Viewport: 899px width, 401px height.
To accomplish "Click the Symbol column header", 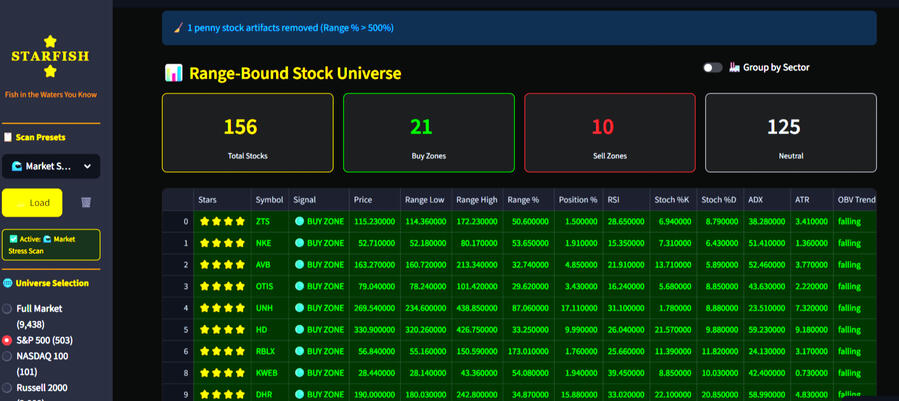I will point(269,200).
